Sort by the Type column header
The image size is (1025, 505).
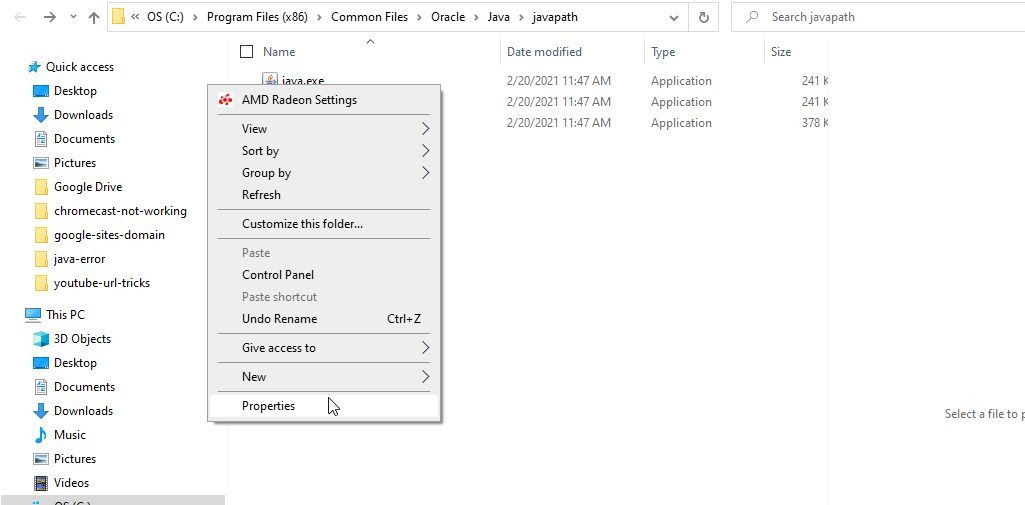pyautogui.click(x=663, y=52)
